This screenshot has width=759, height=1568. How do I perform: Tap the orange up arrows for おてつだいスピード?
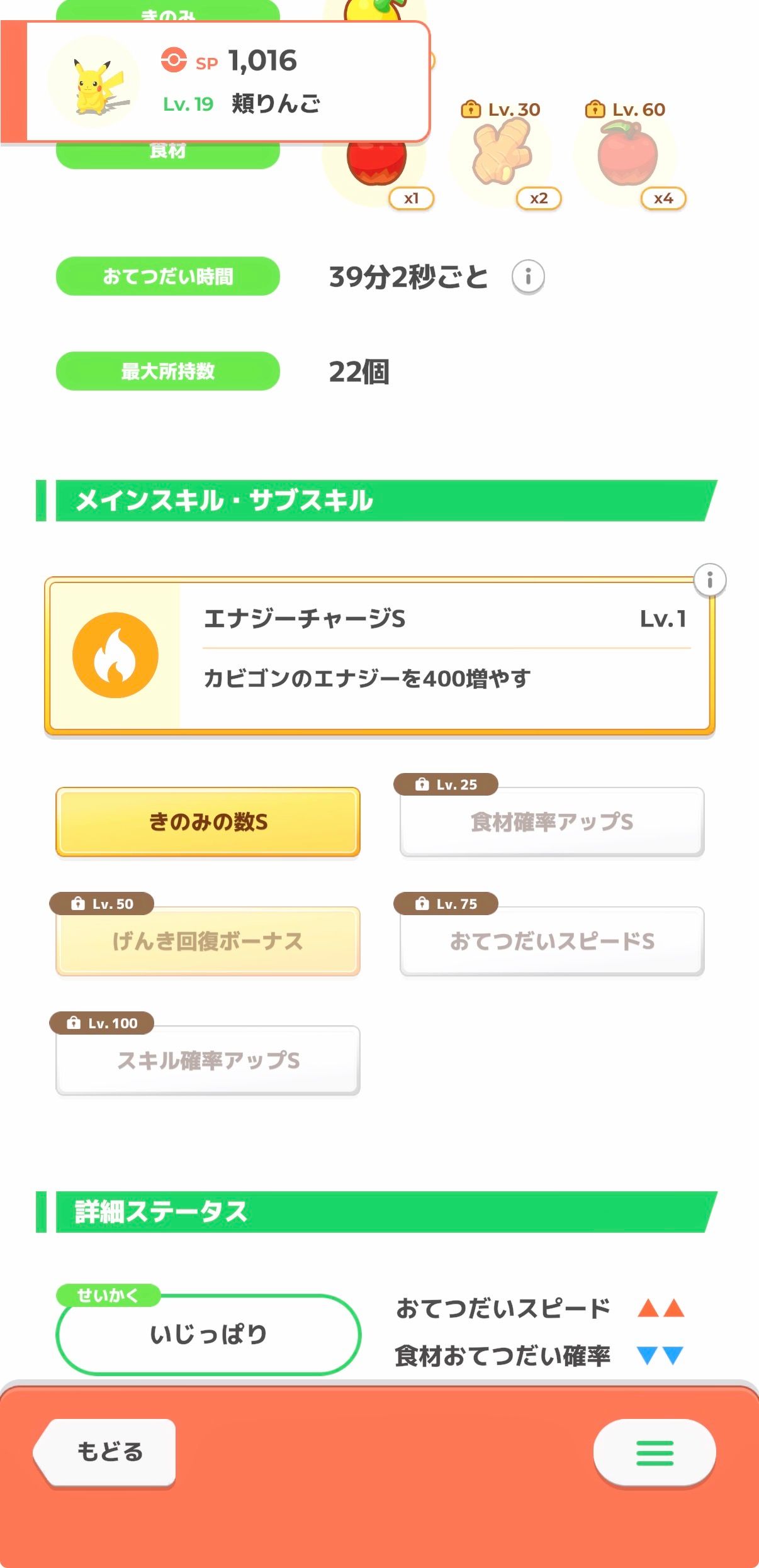pyautogui.click(x=660, y=1309)
